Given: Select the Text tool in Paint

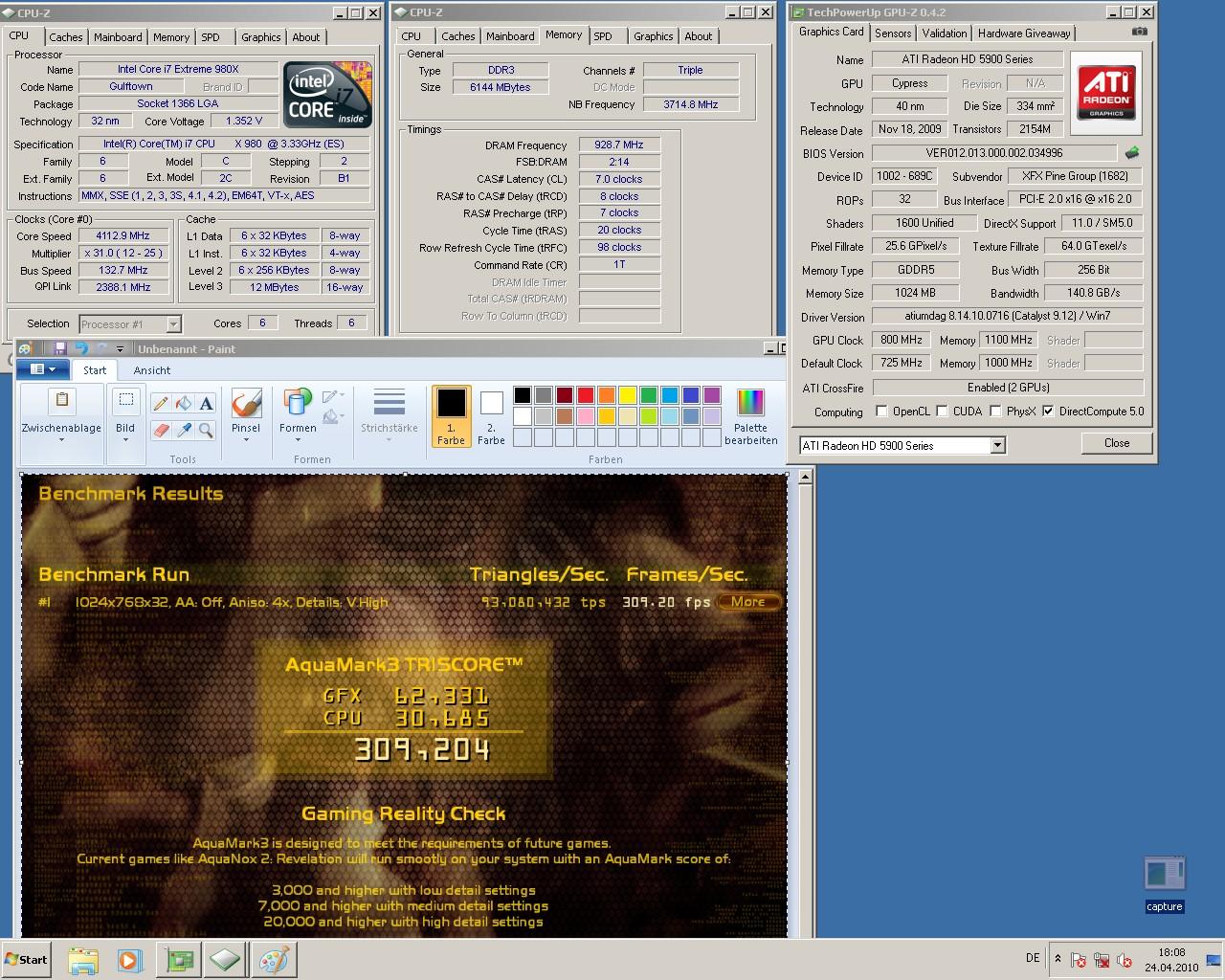Looking at the screenshot, I should [x=207, y=404].
